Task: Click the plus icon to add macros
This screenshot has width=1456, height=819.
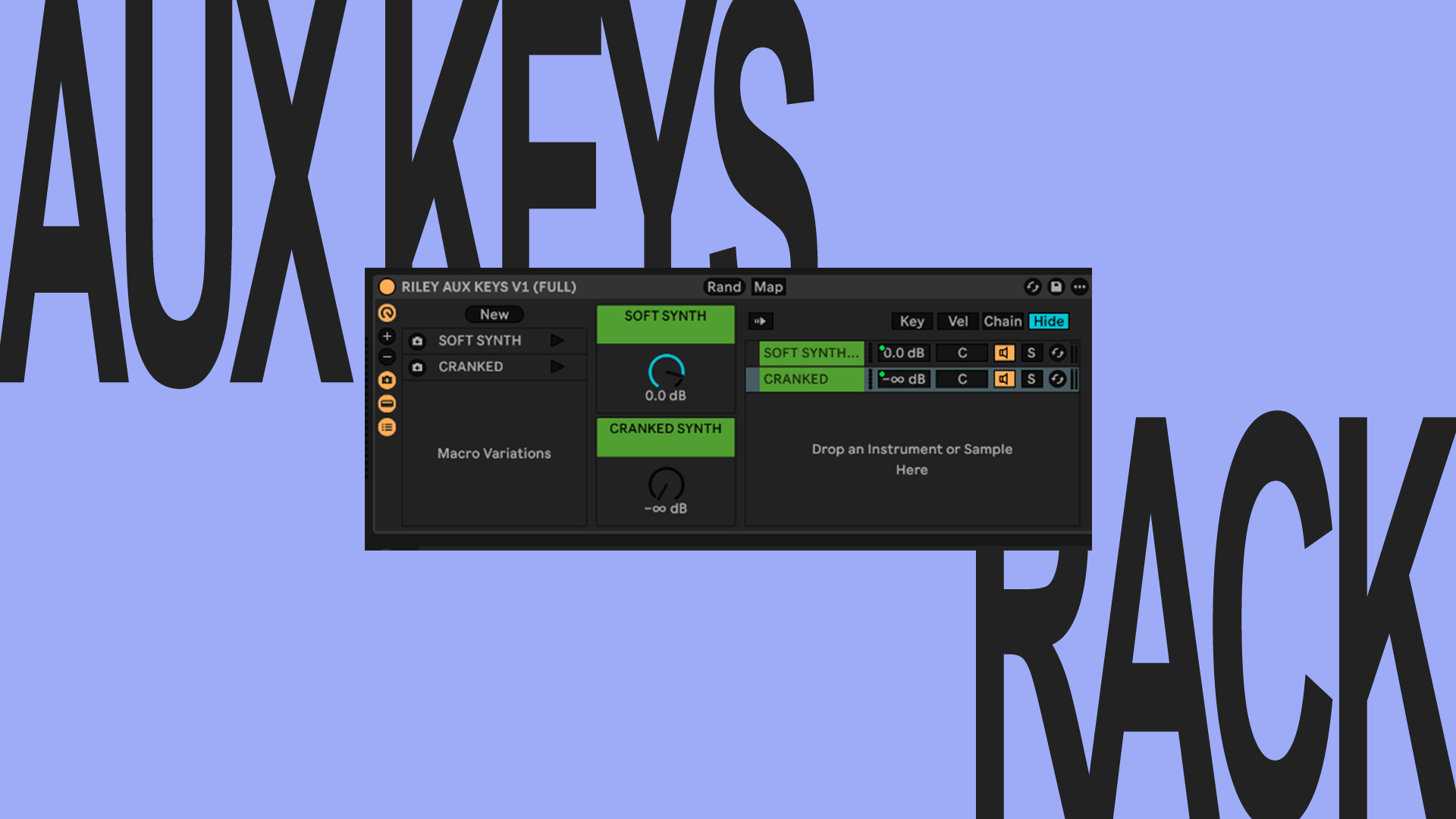Action: tap(387, 336)
